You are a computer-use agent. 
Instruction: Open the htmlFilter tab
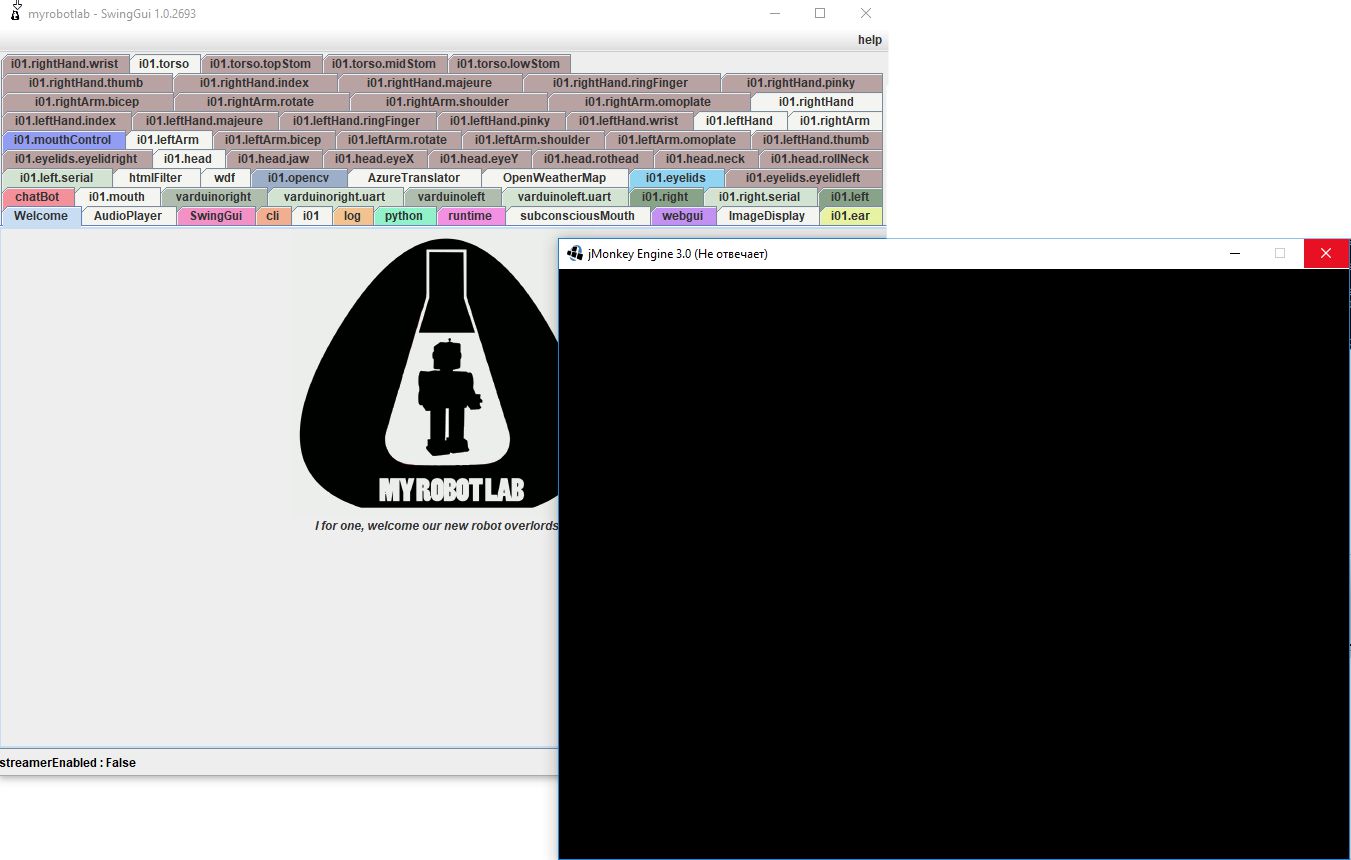coord(156,178)
